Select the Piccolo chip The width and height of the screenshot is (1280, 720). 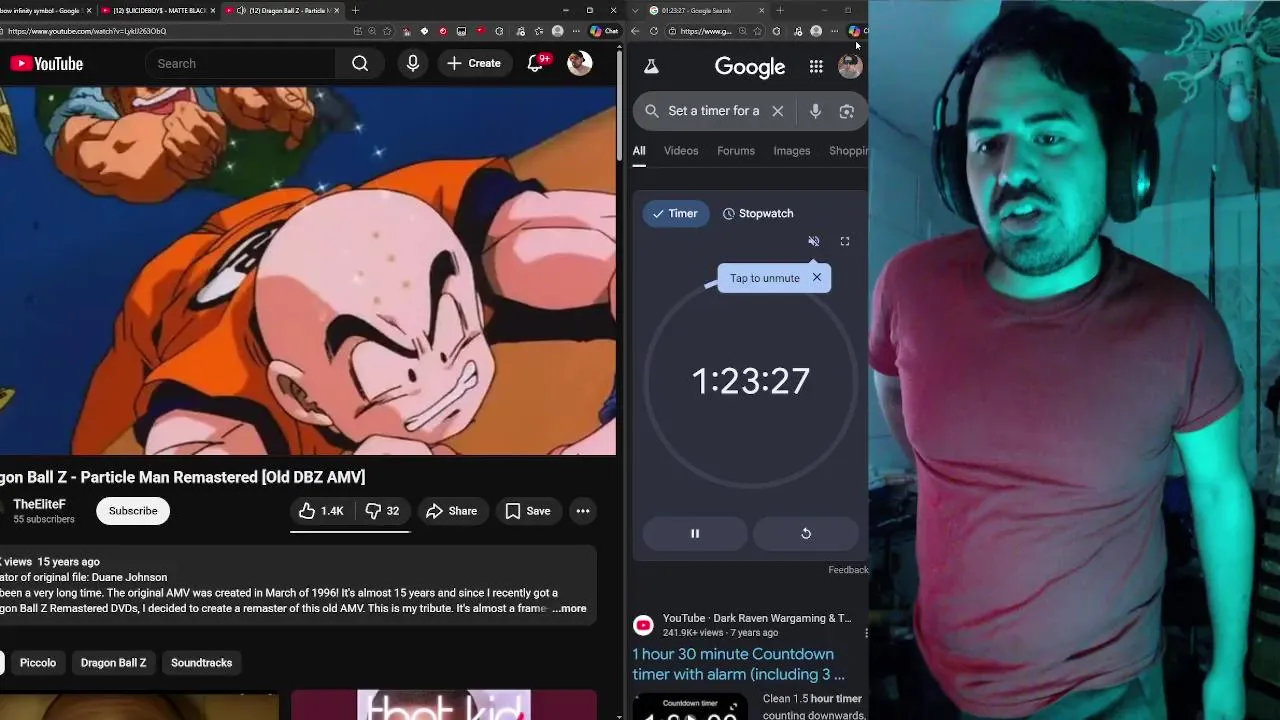(38, 663)
